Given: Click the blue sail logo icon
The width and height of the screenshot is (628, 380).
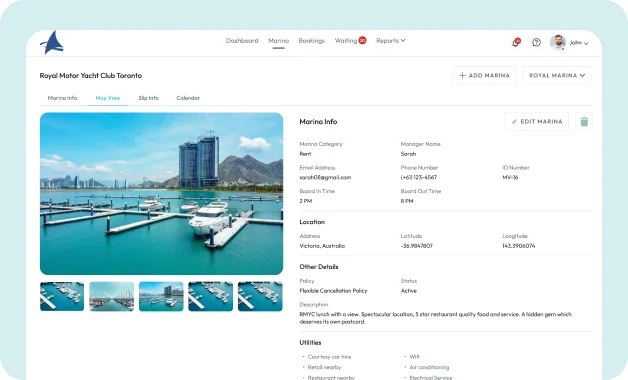Looking at the screenshot, I should coord(52,42).
